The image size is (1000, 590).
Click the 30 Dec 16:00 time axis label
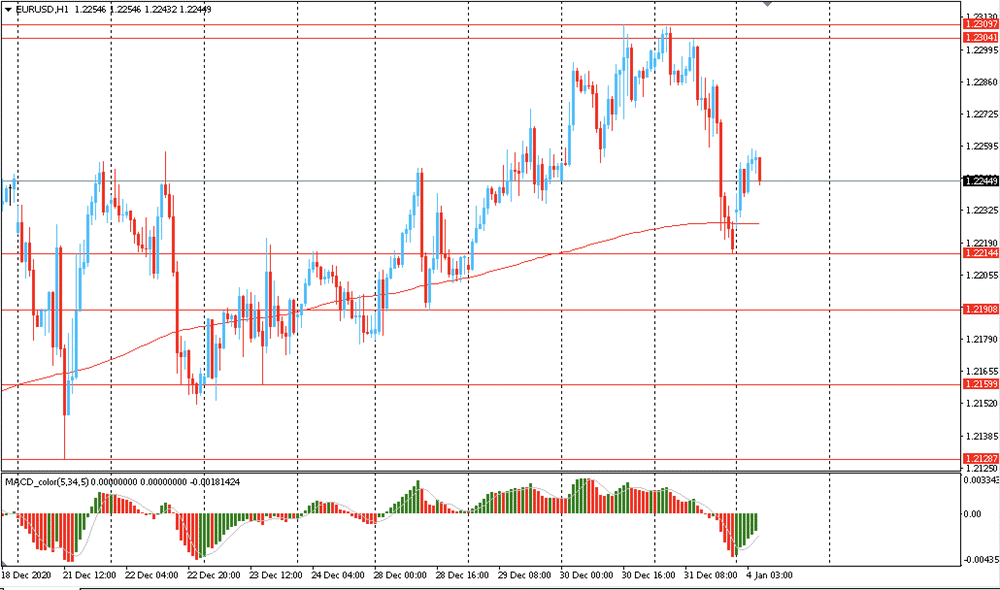point(649,575)
